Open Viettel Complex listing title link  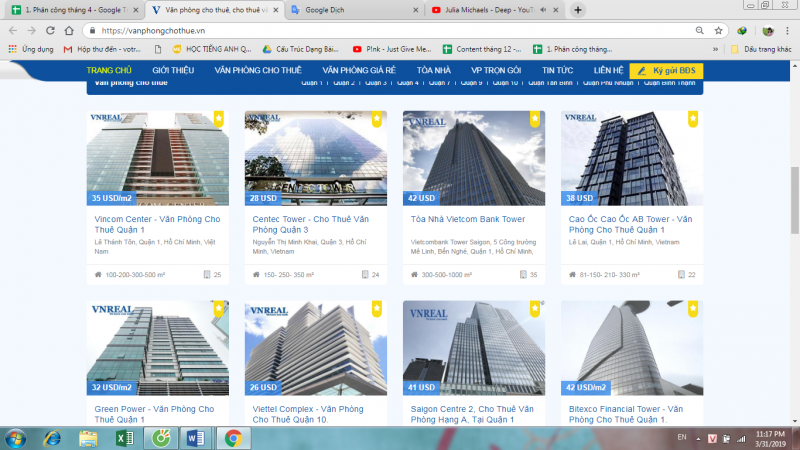tap(308, 414)
